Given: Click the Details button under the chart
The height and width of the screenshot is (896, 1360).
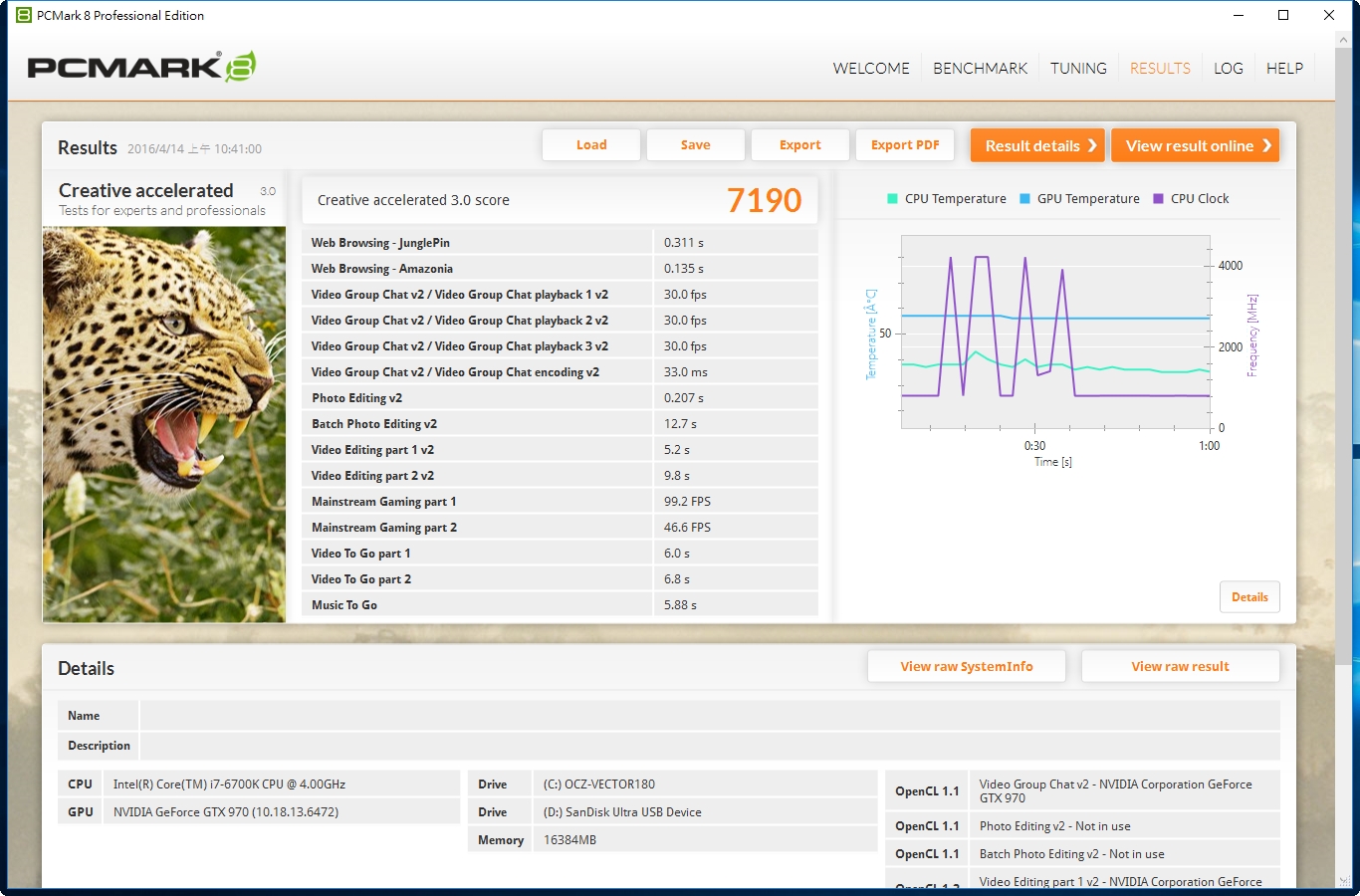Looking at the screenshot, I should tap(1249, 597).
